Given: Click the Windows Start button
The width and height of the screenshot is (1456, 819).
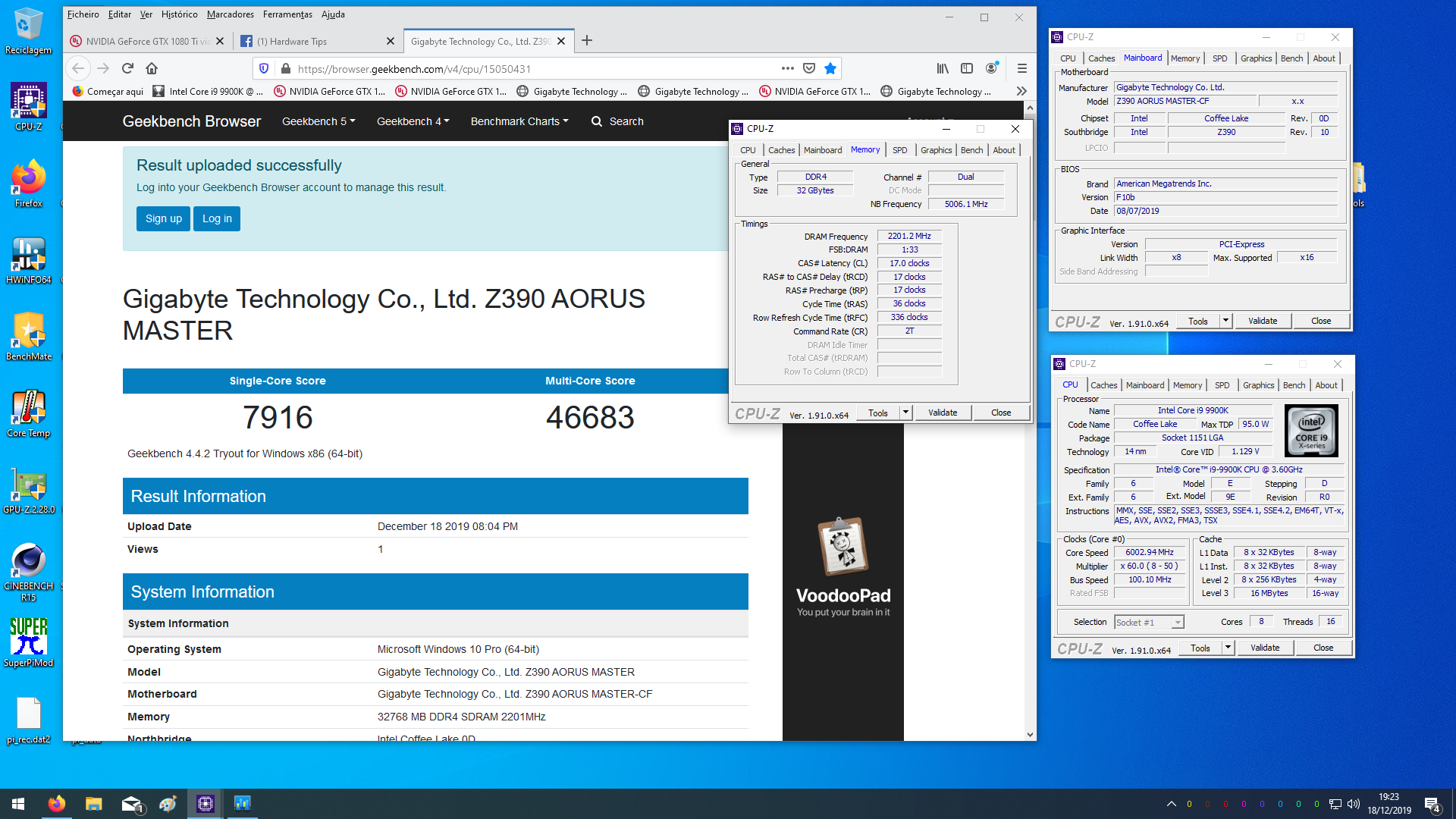Looking at the screenshot, I should pos(18,804).
